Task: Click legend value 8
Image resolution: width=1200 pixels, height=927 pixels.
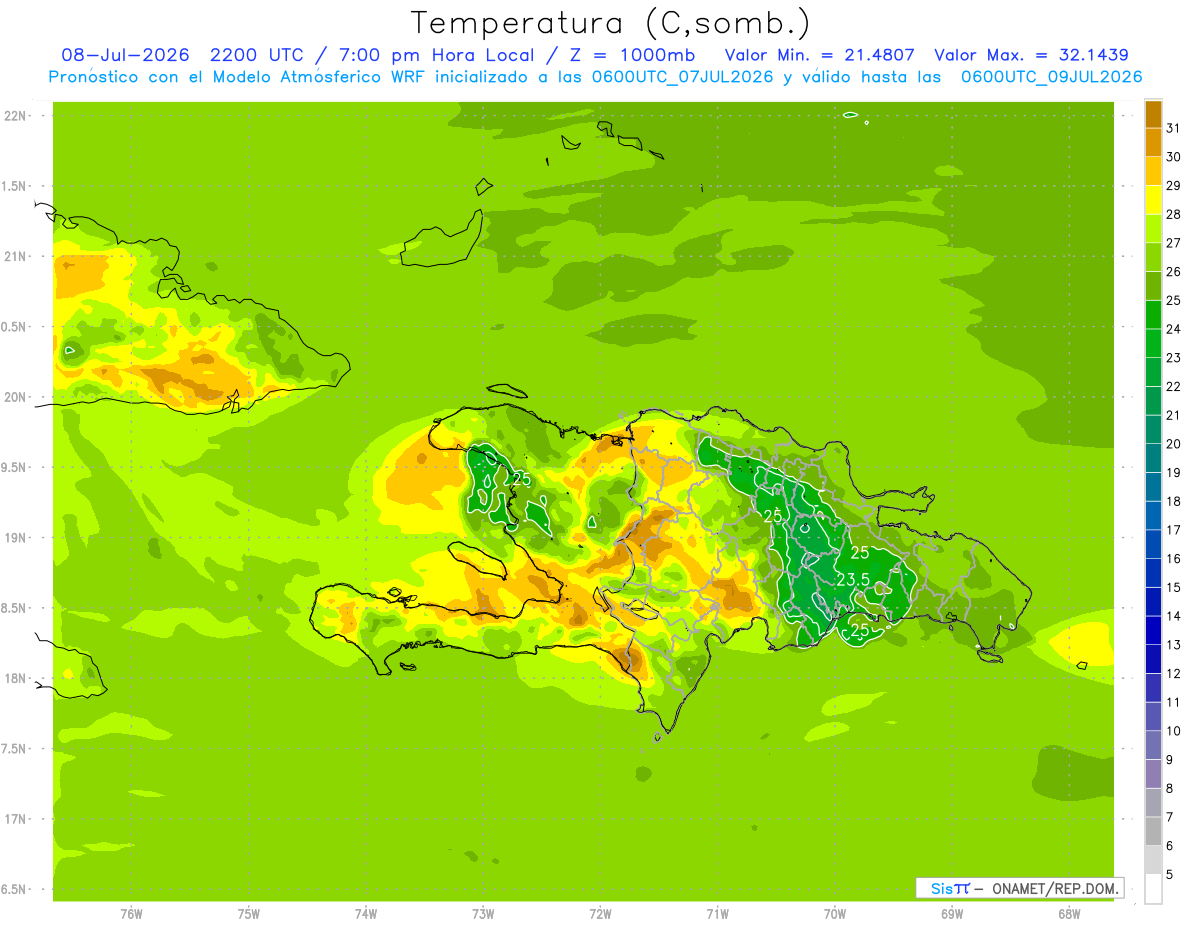Action: click(x=1170, y=788)
